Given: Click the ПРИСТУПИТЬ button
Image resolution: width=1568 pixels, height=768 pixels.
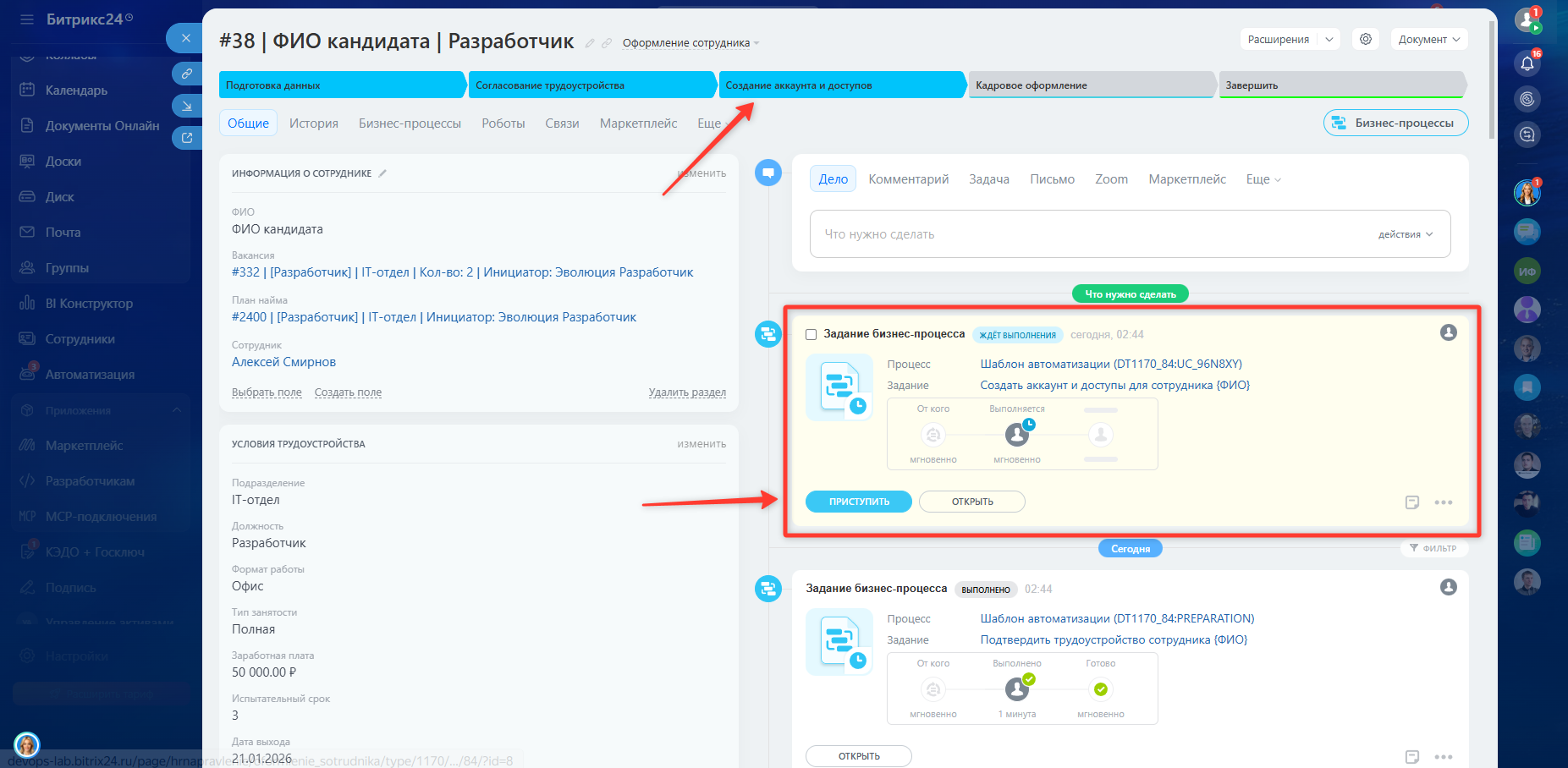Looking at the screenshot, I should (x=859, y=502).
